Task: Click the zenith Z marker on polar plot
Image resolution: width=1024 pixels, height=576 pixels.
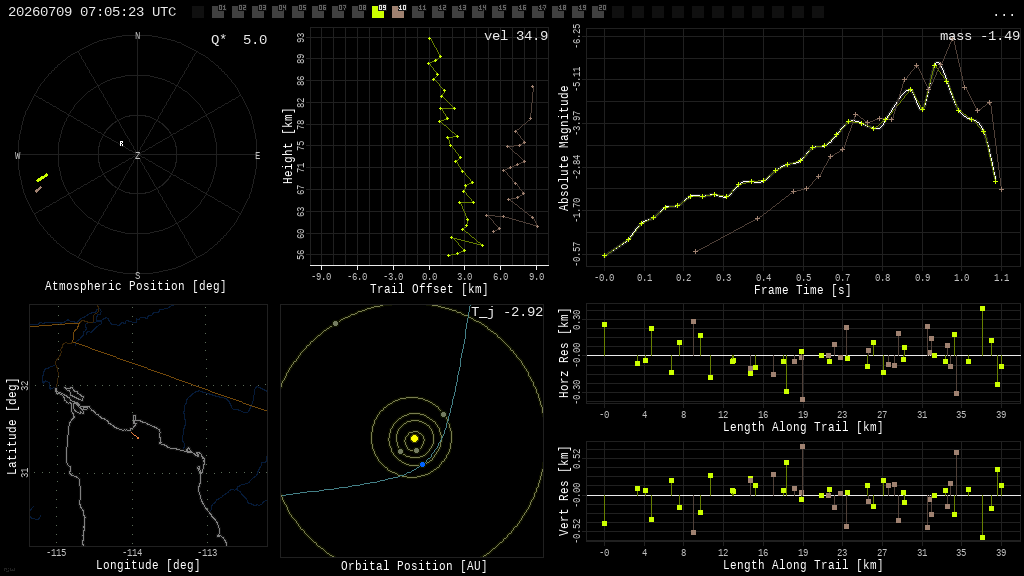Action: (137, 155)
